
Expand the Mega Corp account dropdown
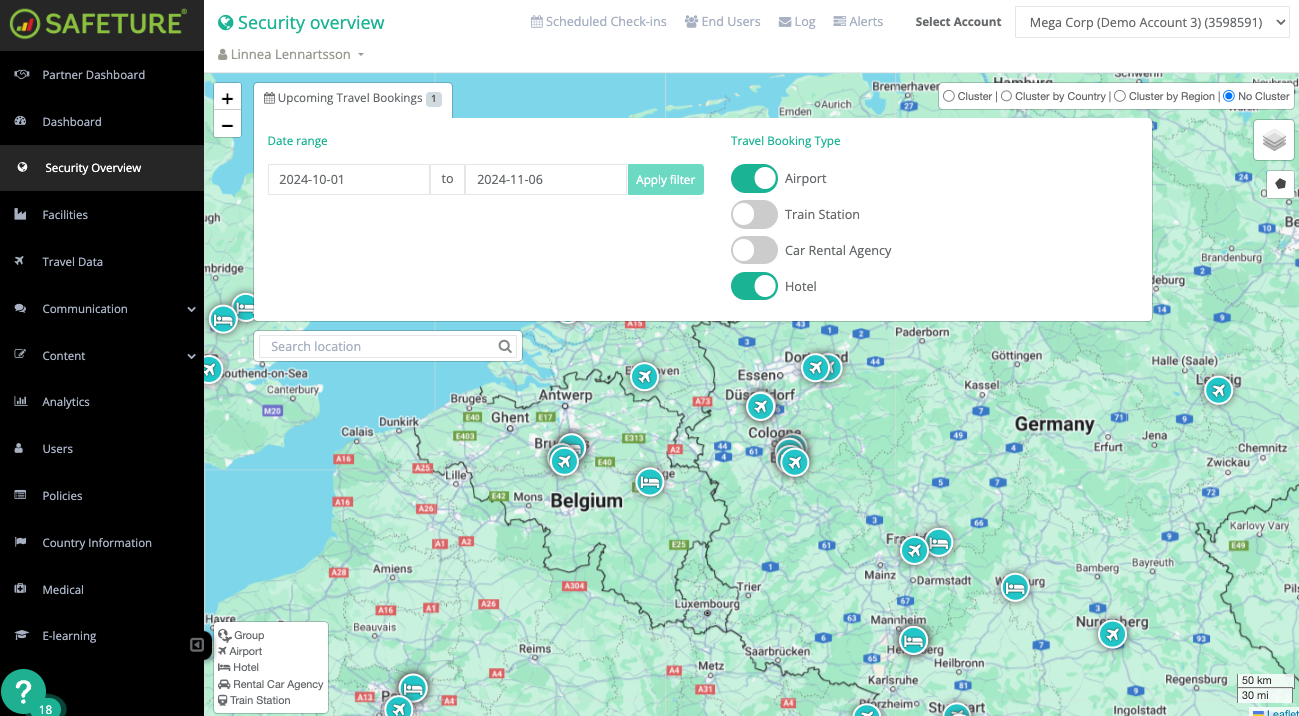click(1151, 21)
